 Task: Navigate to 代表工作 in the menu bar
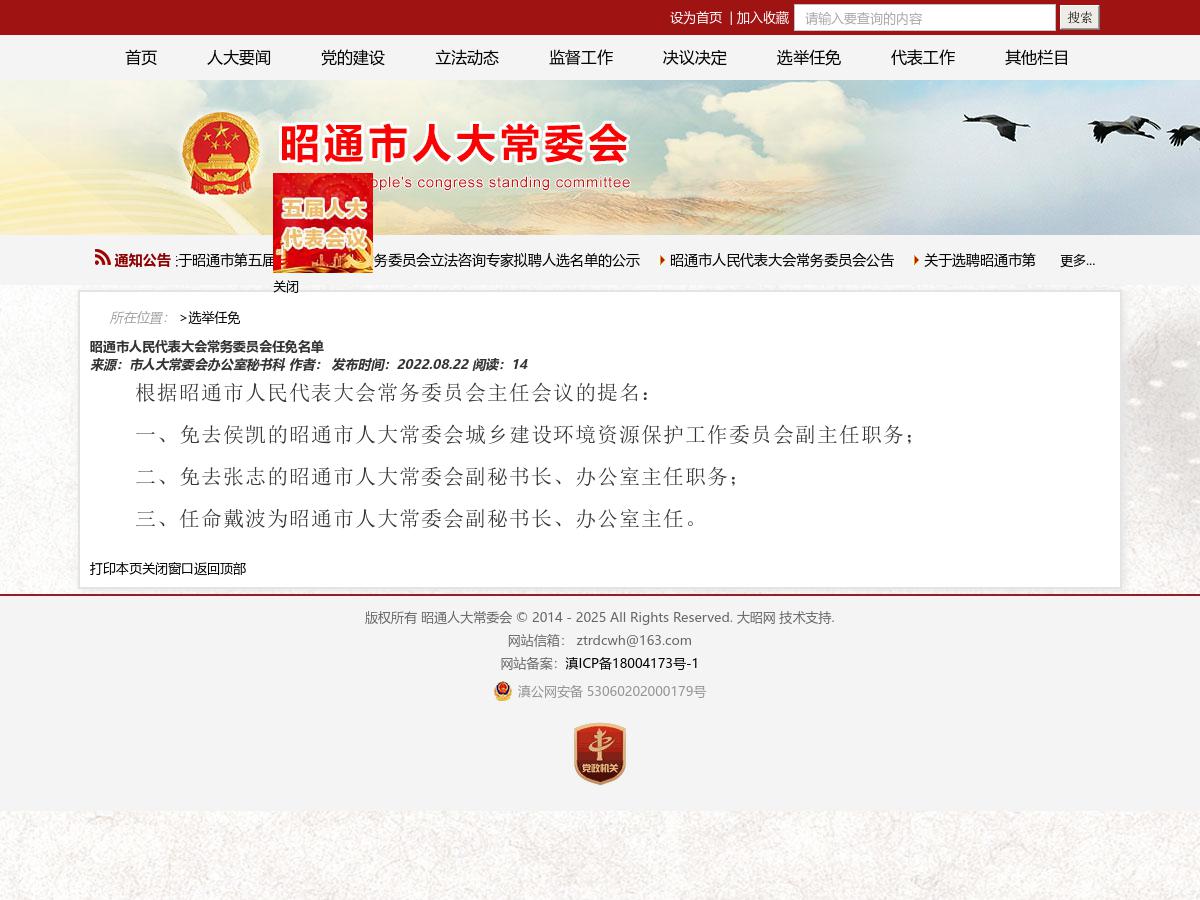point(922,58)
